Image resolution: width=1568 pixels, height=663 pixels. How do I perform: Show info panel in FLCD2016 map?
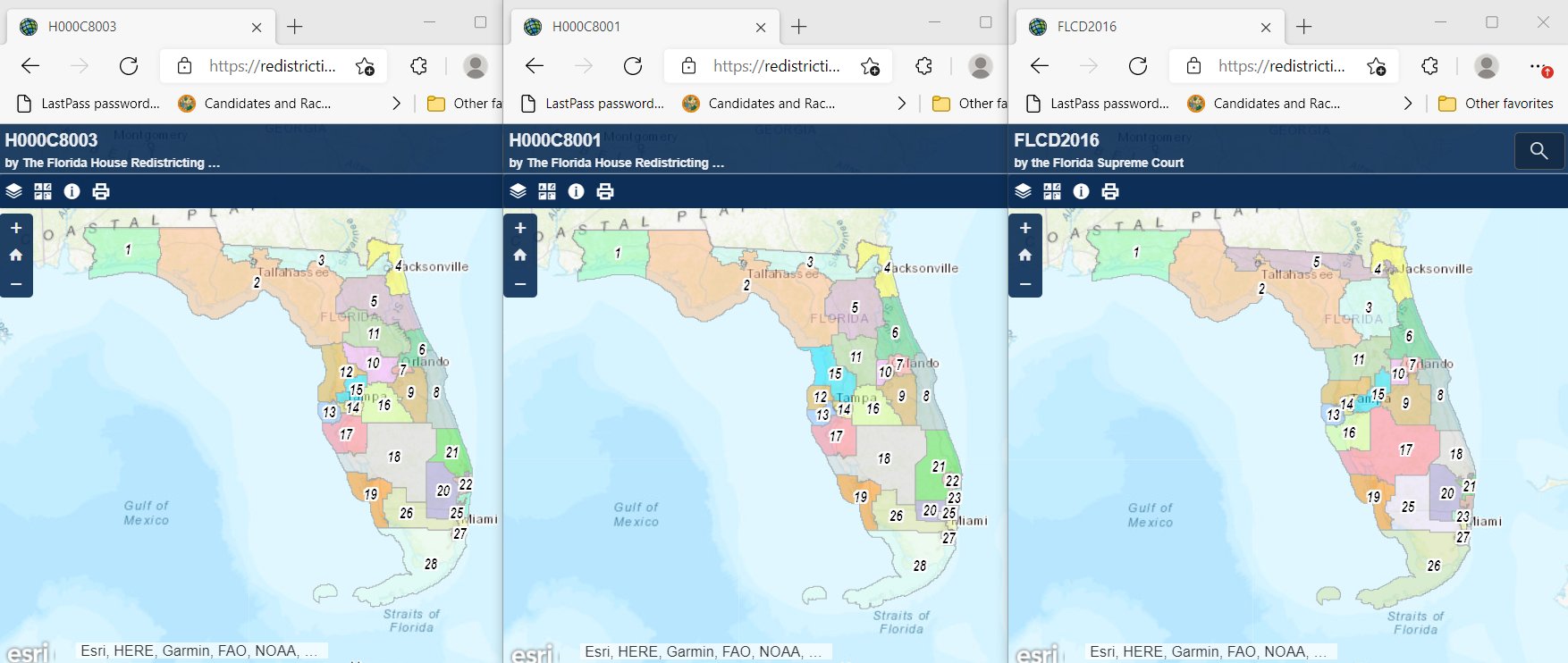tap(1081, 191)
